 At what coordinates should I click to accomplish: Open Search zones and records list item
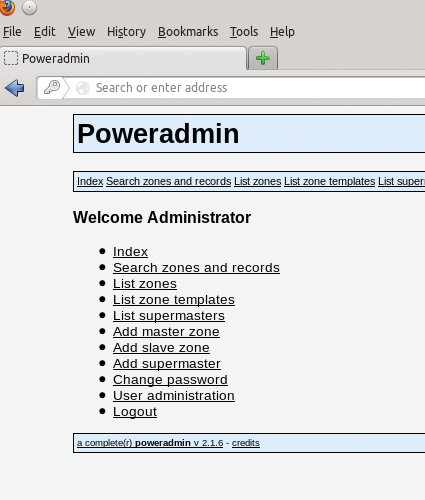point(196,267)
